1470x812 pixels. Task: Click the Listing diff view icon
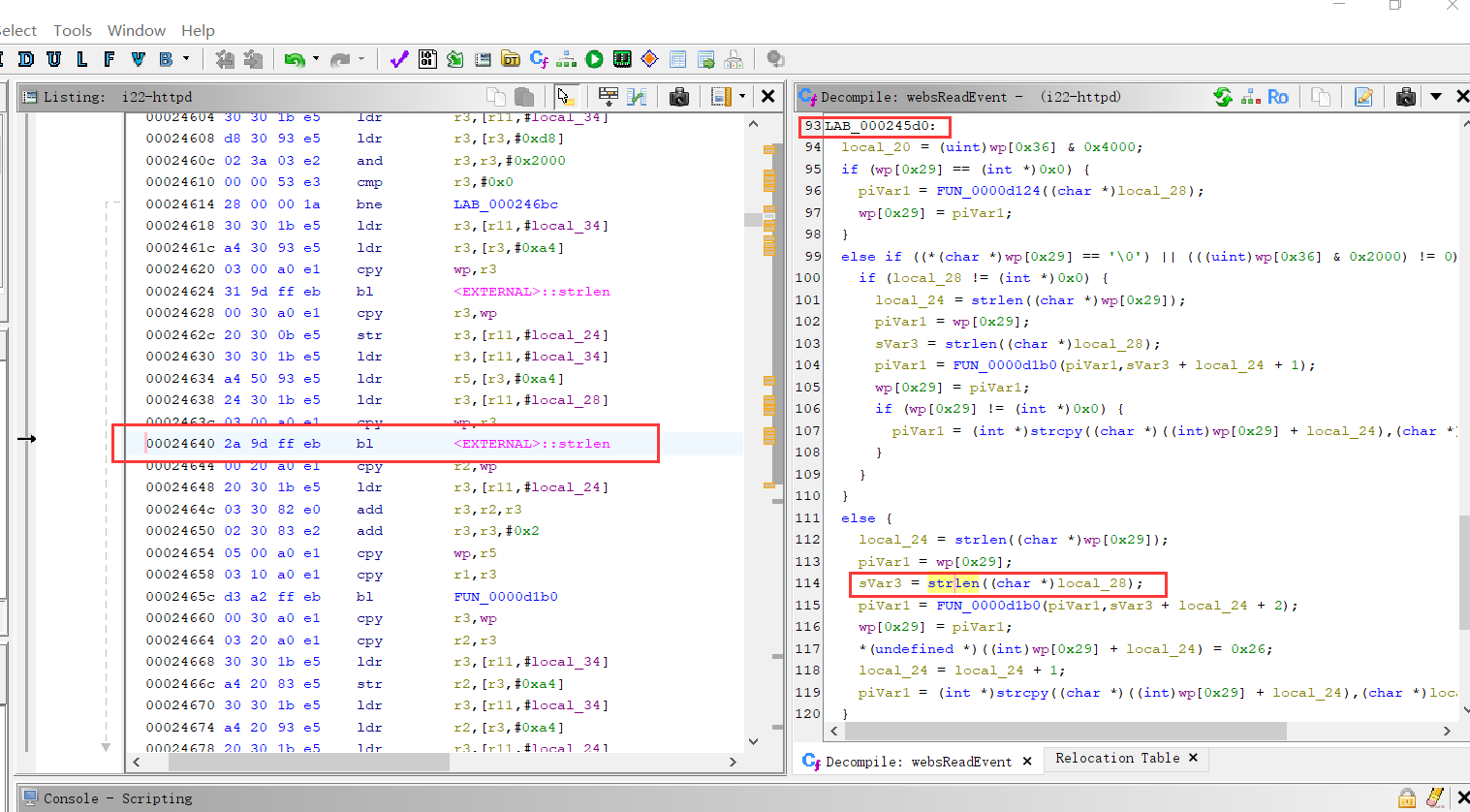pos(637,96)
